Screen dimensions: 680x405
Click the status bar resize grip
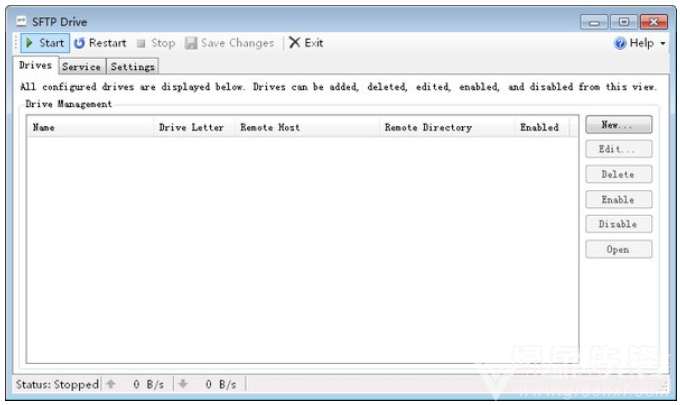[x=664, y=385]
